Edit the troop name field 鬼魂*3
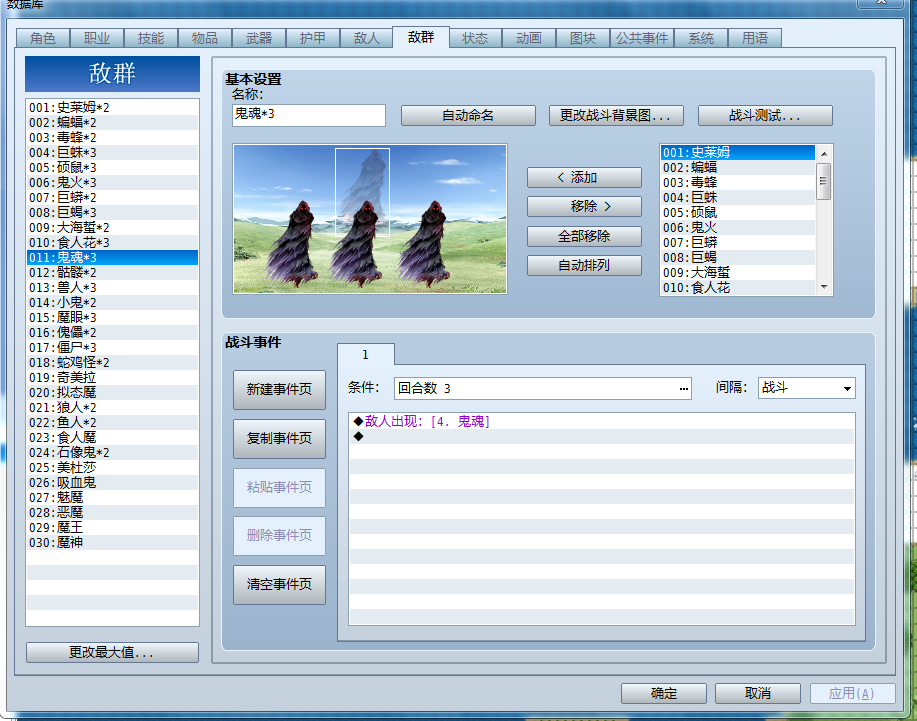 tap(309, 115)
